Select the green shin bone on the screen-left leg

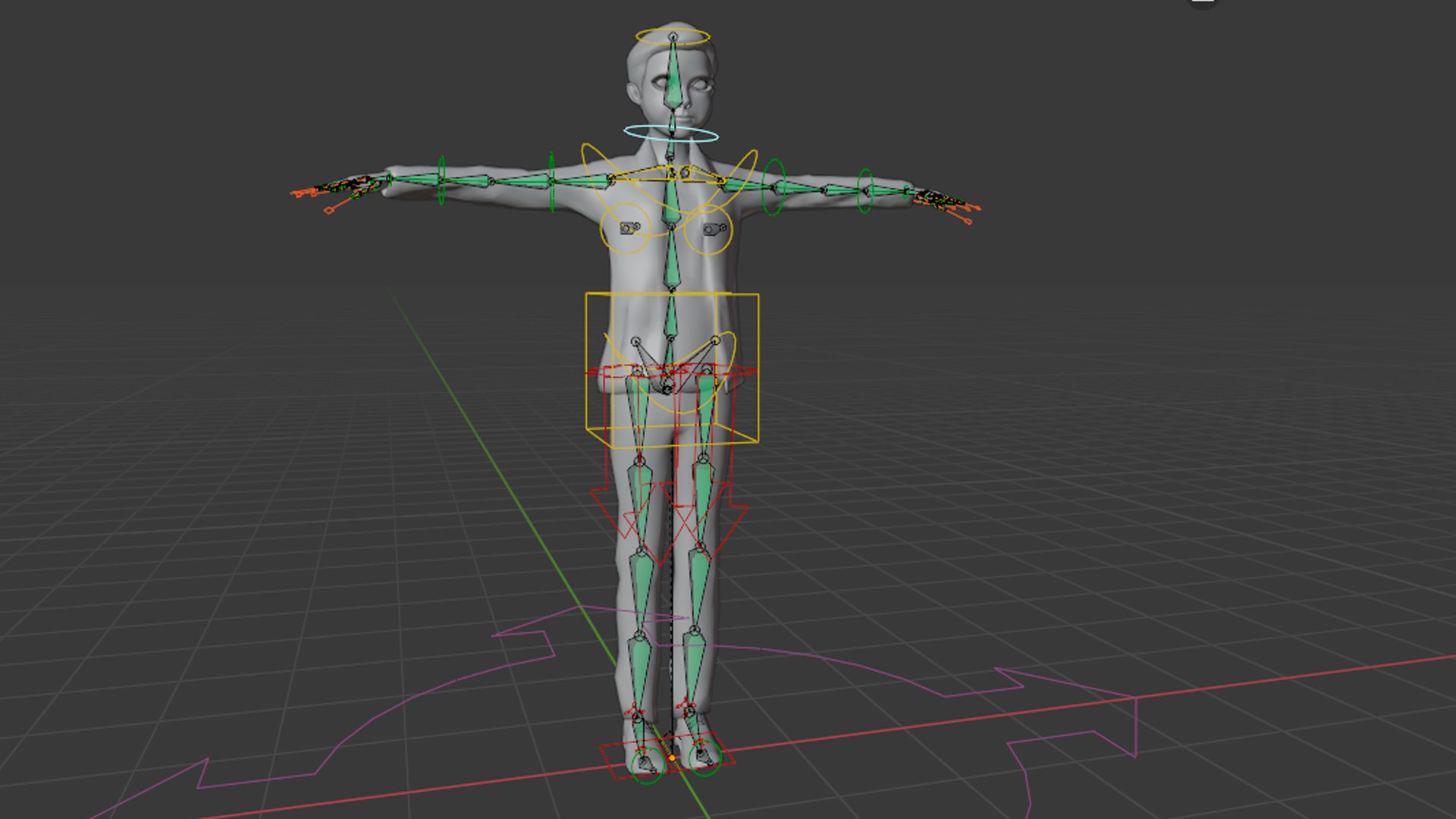[641, 595]
